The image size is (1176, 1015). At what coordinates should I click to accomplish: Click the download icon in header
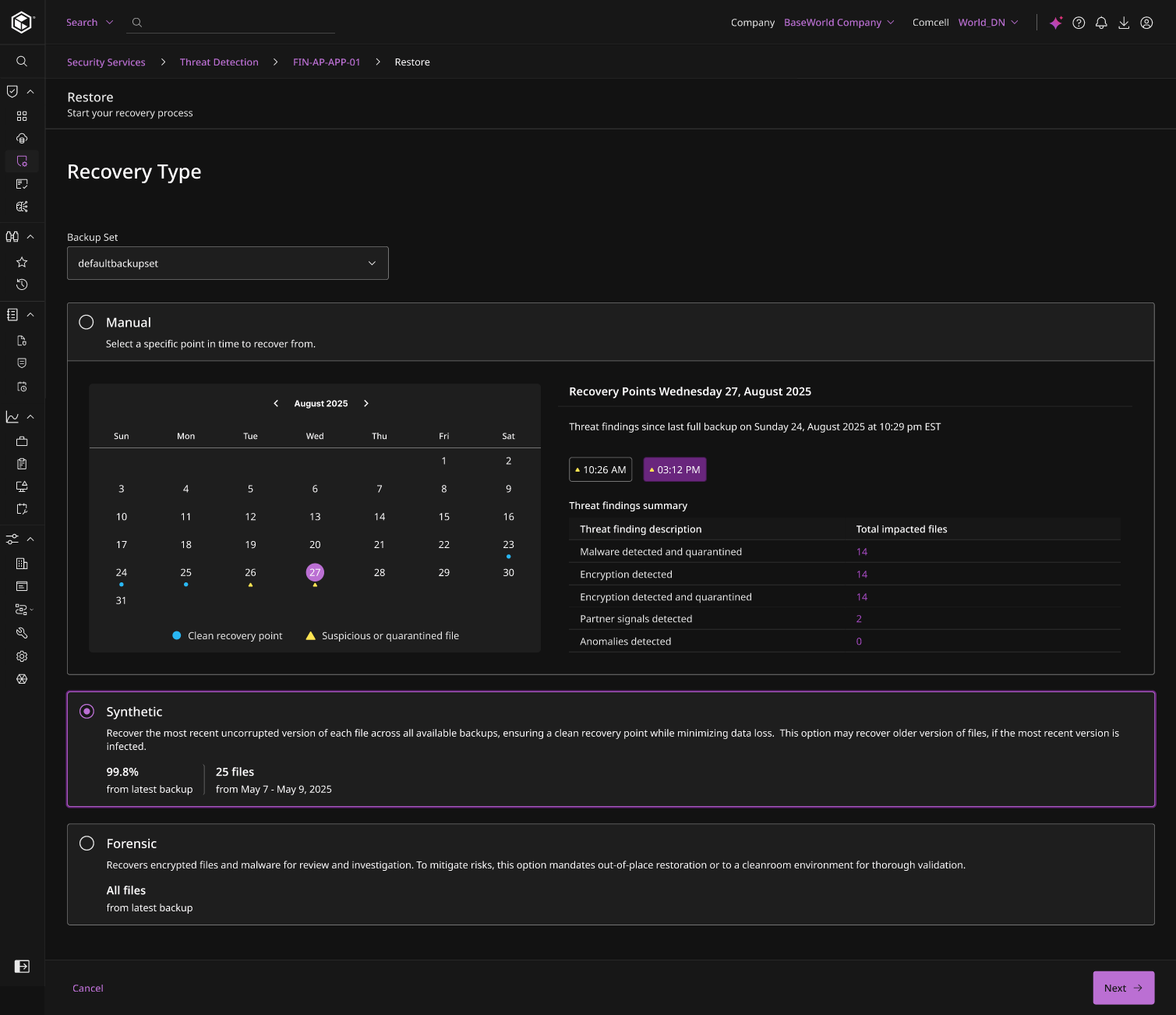pos(1124,23)
